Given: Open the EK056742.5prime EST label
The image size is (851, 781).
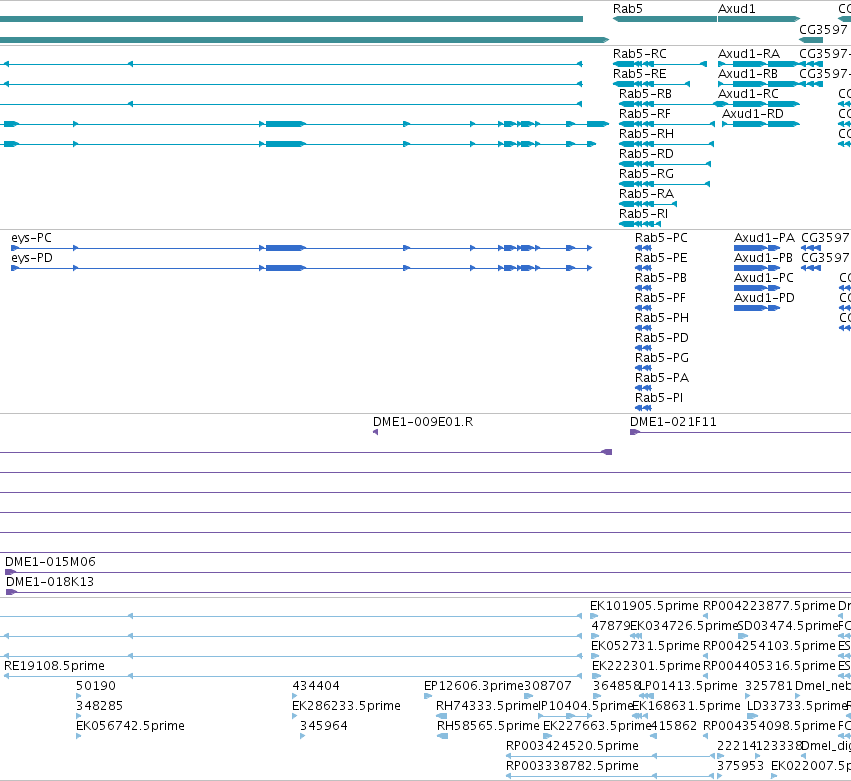Looking at the screenshot, I should click(130, 726).
